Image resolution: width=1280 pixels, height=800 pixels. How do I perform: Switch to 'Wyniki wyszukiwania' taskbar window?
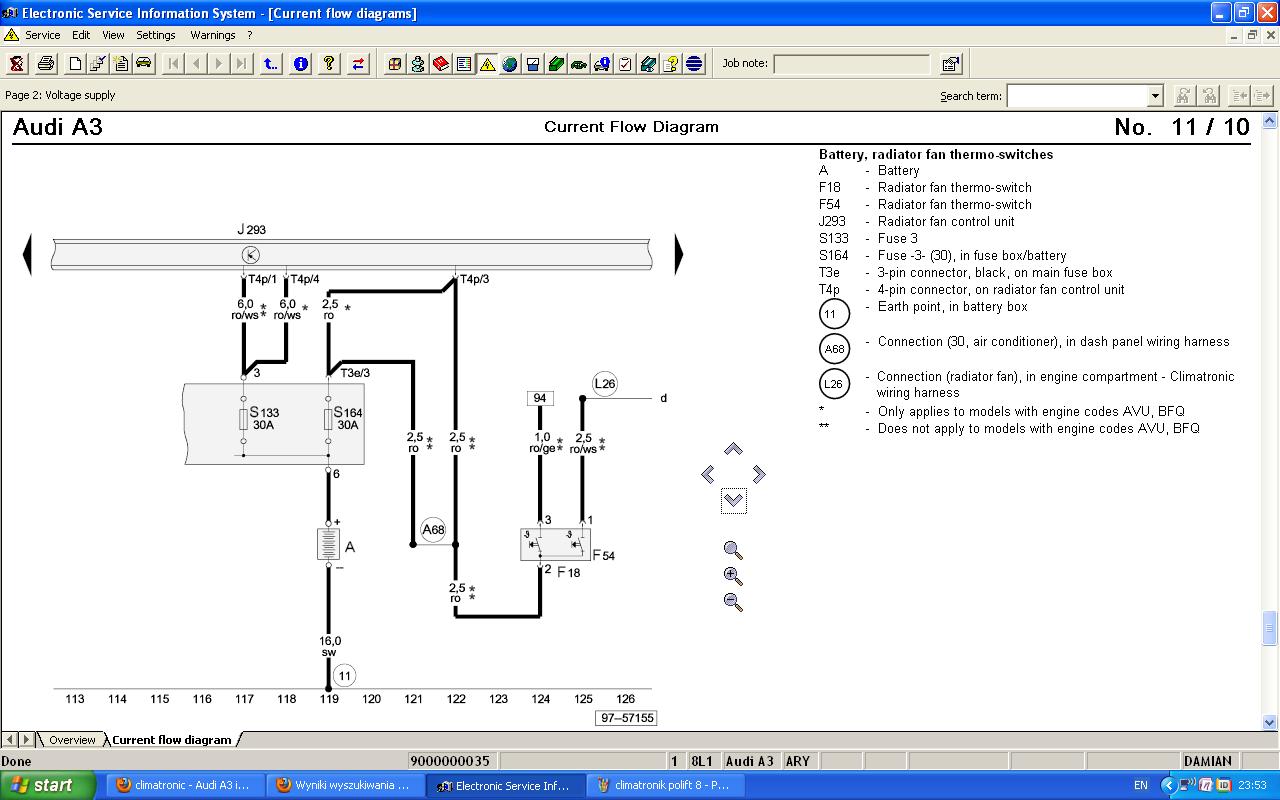[x=343, y=785]
